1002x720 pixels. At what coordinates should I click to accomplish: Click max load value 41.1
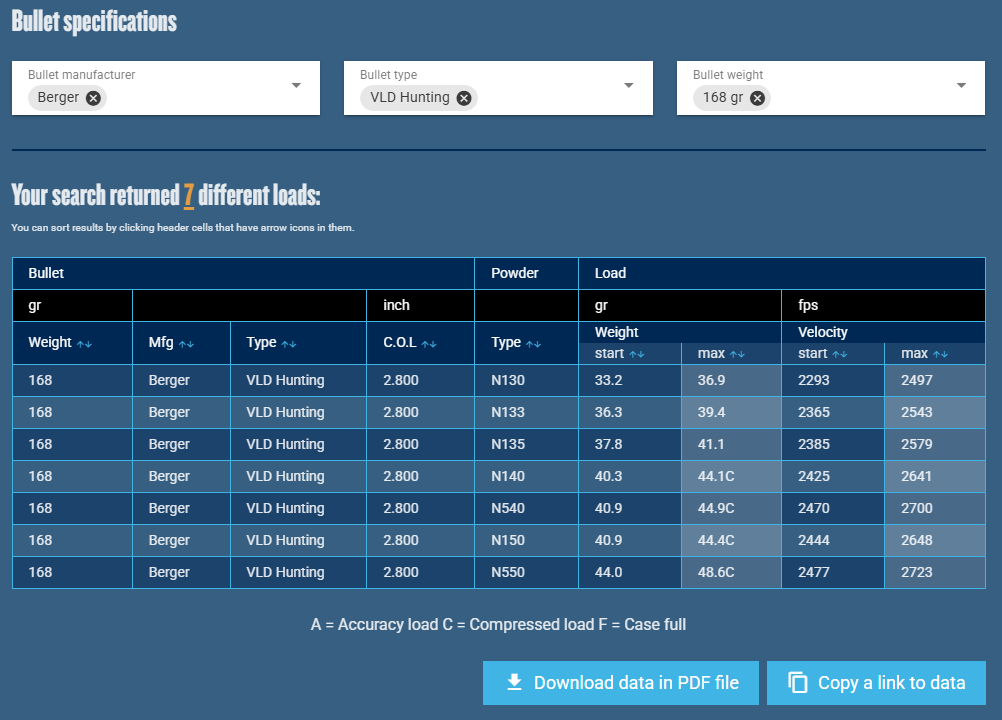[711, 445]
